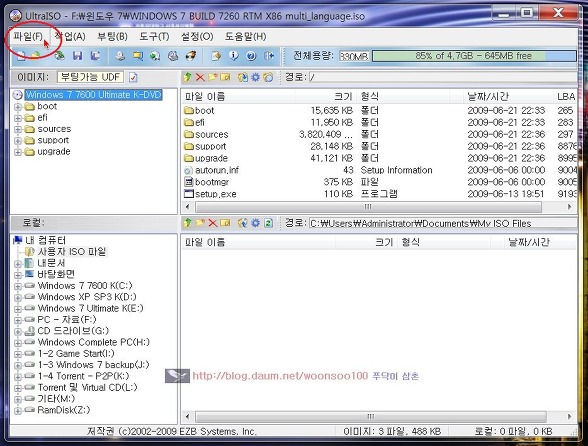Image resolution: width=588 pixels, height=446 pixels.
Task: Click the Open CD/DVD toolbar icon
Action: pyautogui.click(x=59, y=56)
